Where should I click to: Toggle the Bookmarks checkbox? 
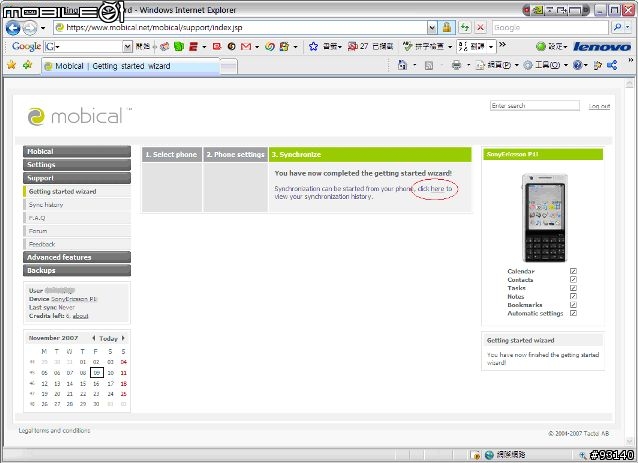tap(573, 305)
